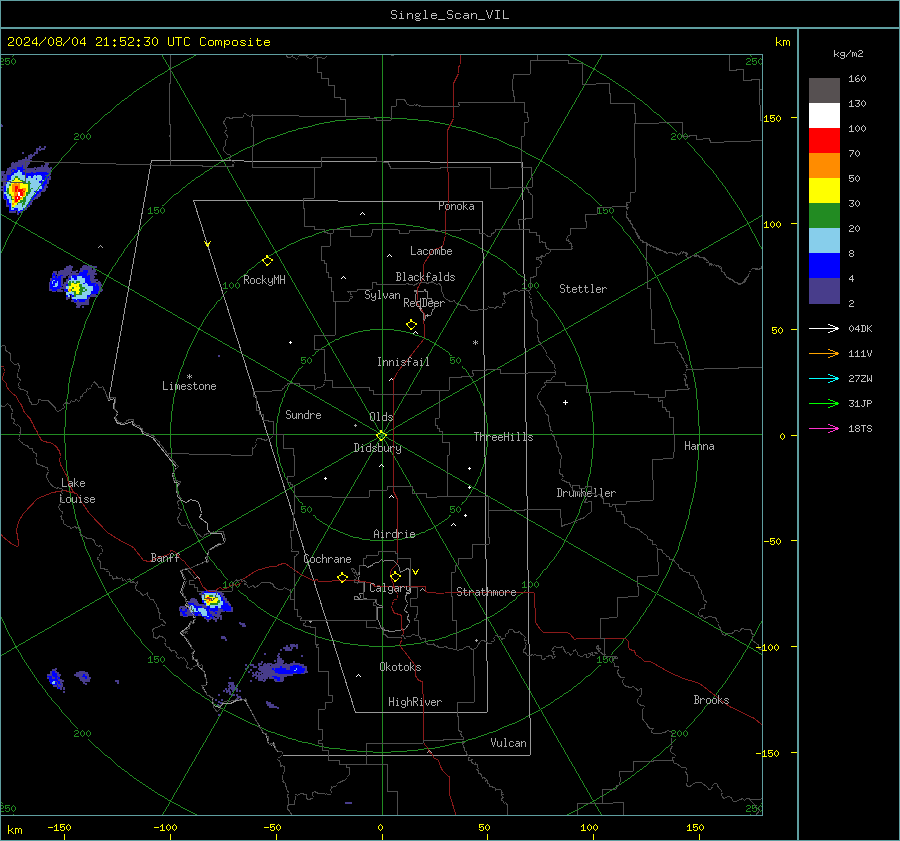Viewport: 900px width, 841px height.
Task: Click the yellow diamond marker below Cochrane
Action: (342, 578)
